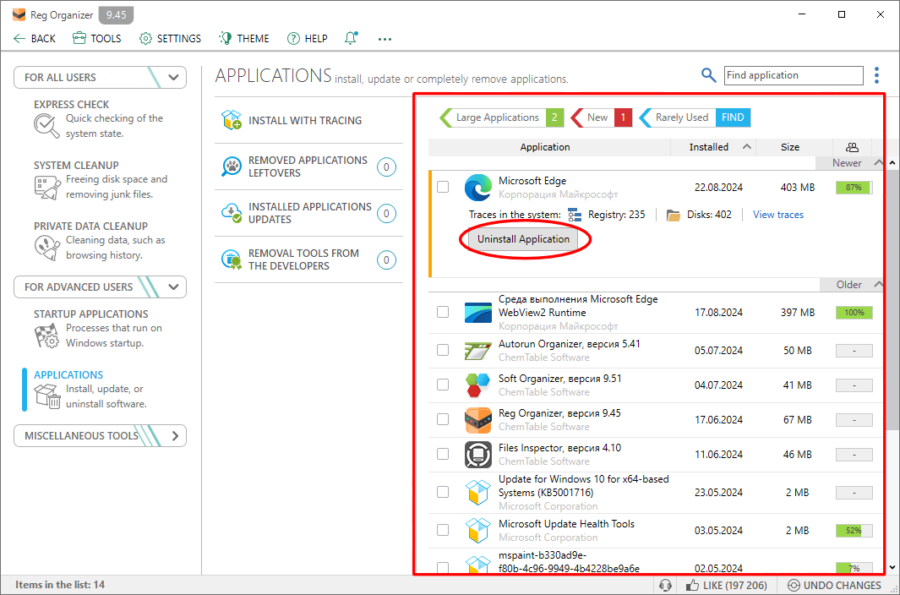Click the Disks folder traces icon

673,215
